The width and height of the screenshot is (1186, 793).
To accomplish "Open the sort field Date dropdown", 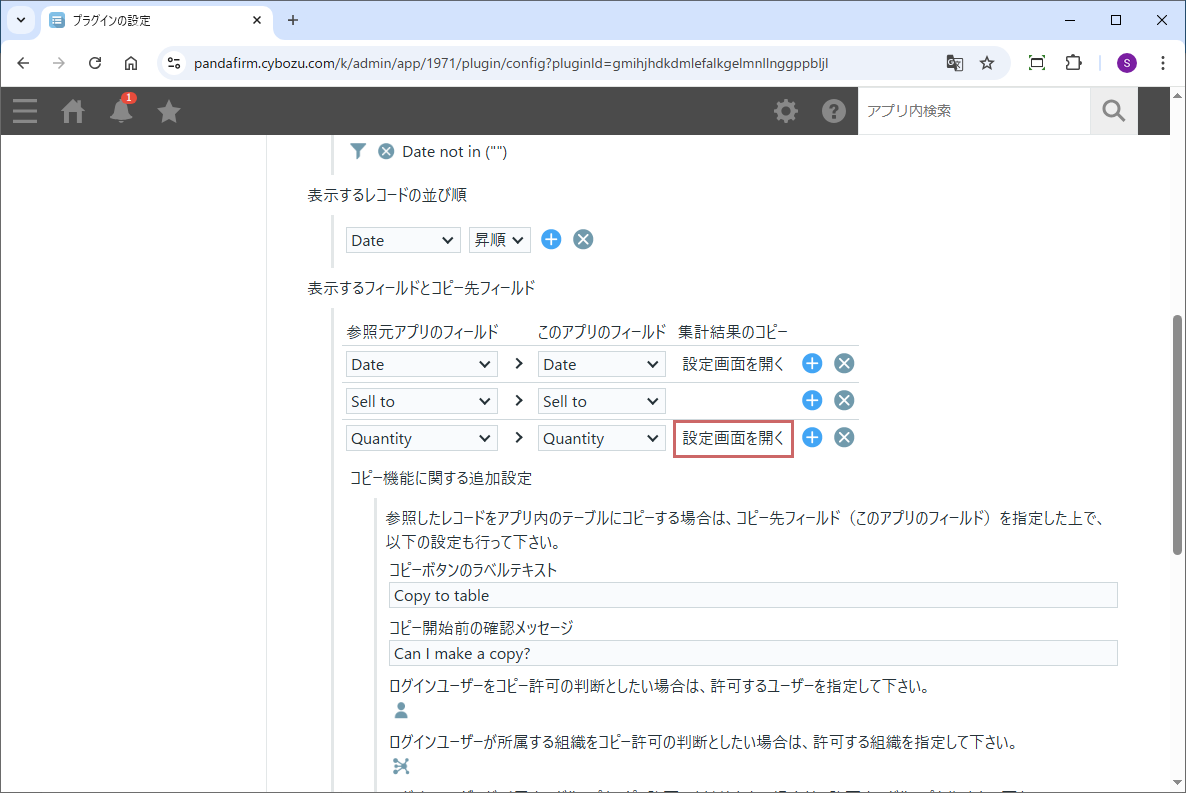I will click(x=403, y=240).
